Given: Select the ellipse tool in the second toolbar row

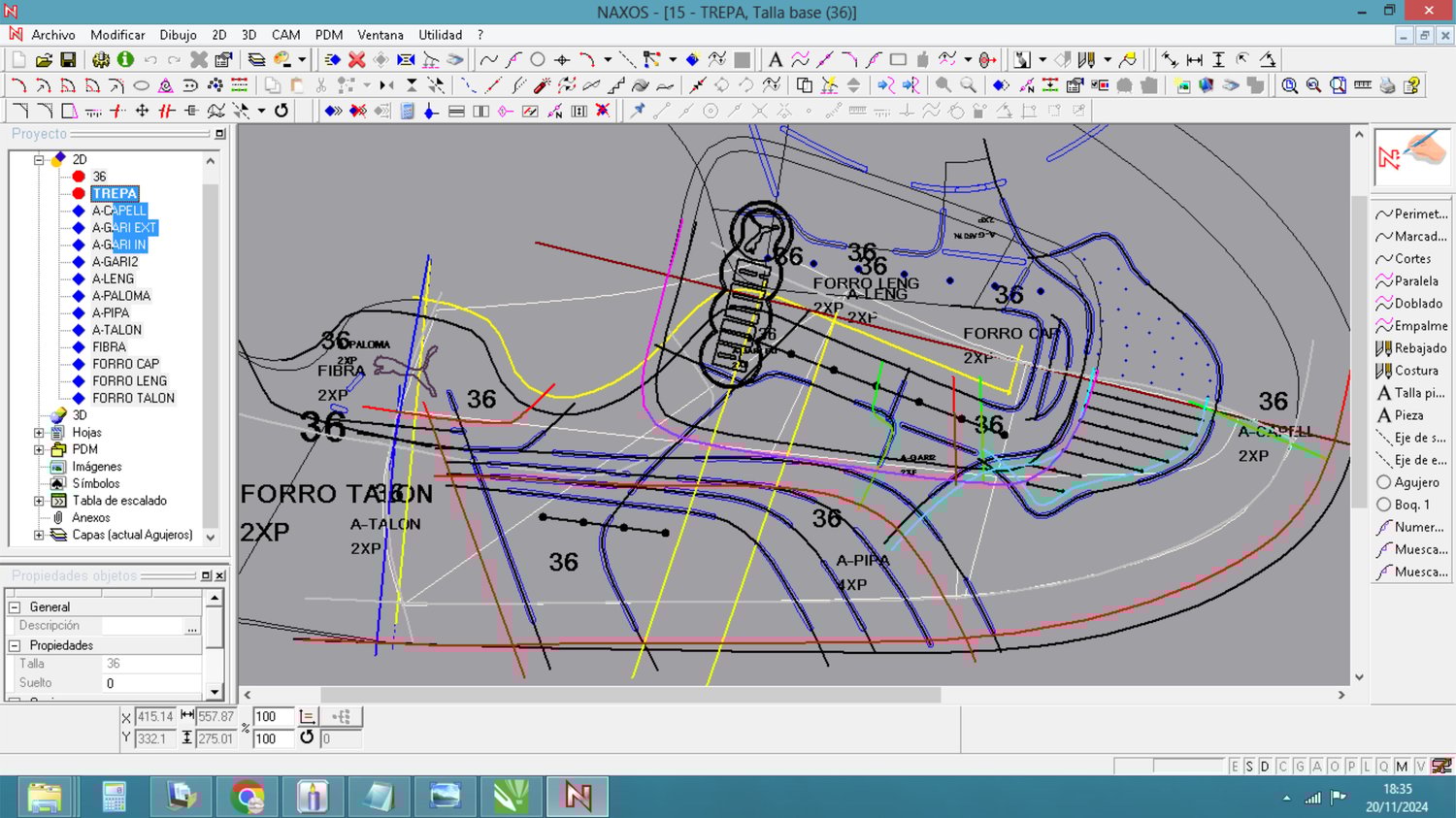Looking at the screenshot, I should [x=141, y=85].
